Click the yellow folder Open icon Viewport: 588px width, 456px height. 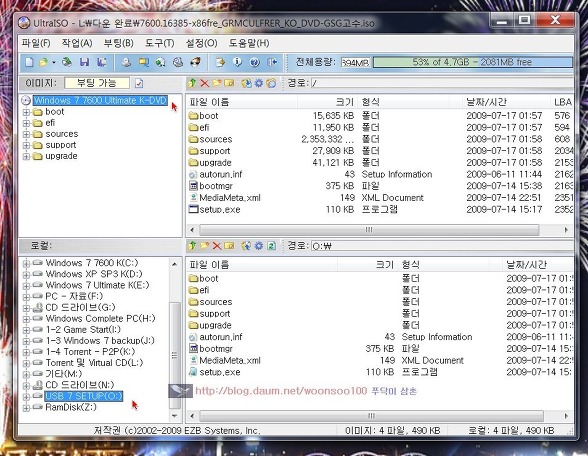click(44, 62)
